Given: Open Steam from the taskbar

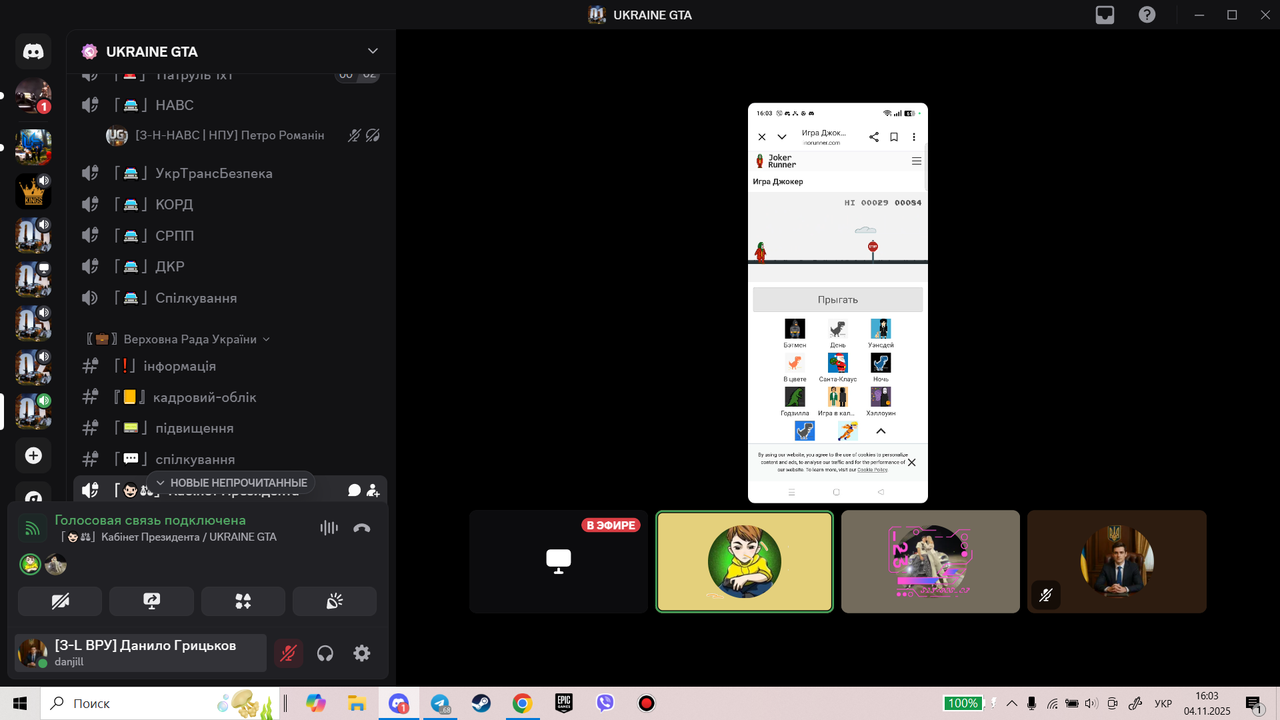Looking at the screenshot, I should [x=481, y=703].
